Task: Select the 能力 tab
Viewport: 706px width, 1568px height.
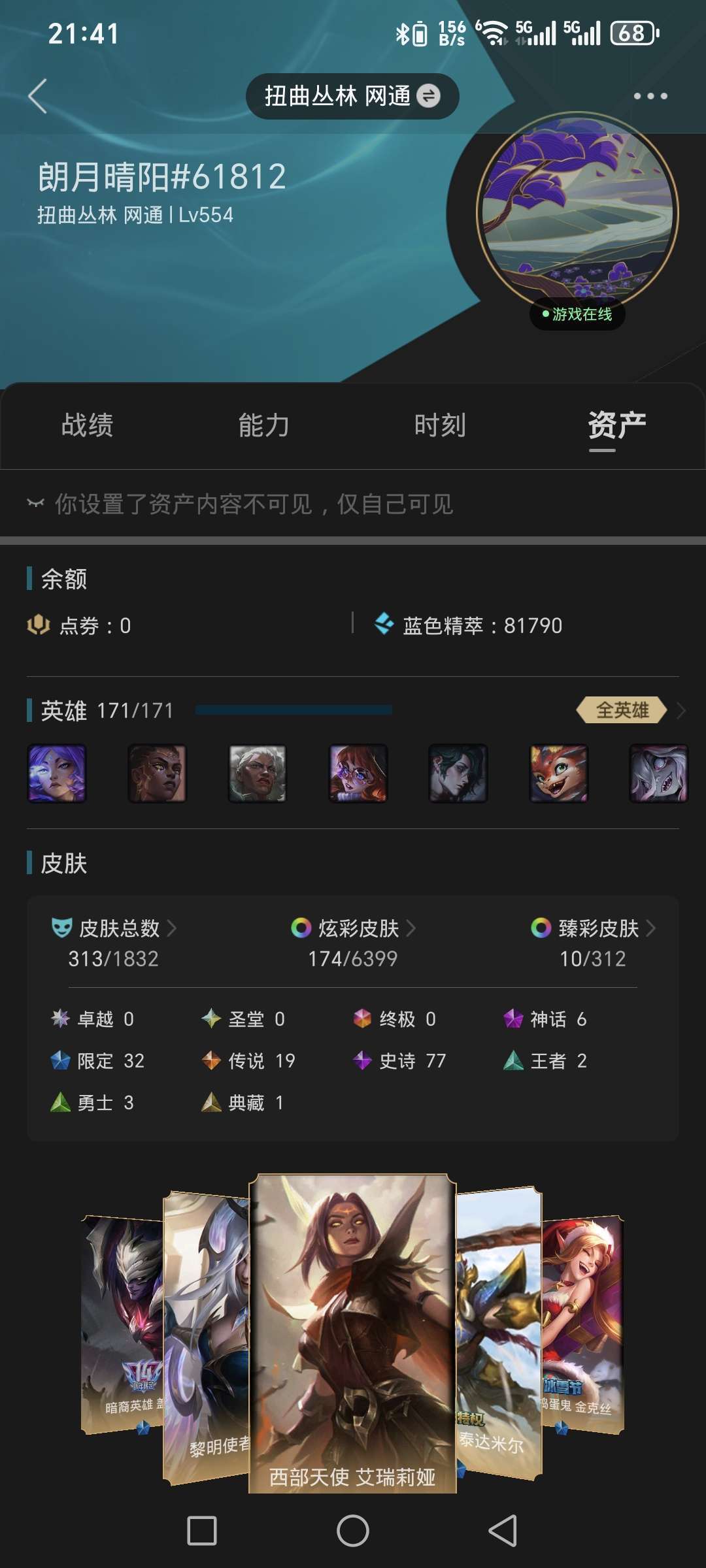Action: 264,425
